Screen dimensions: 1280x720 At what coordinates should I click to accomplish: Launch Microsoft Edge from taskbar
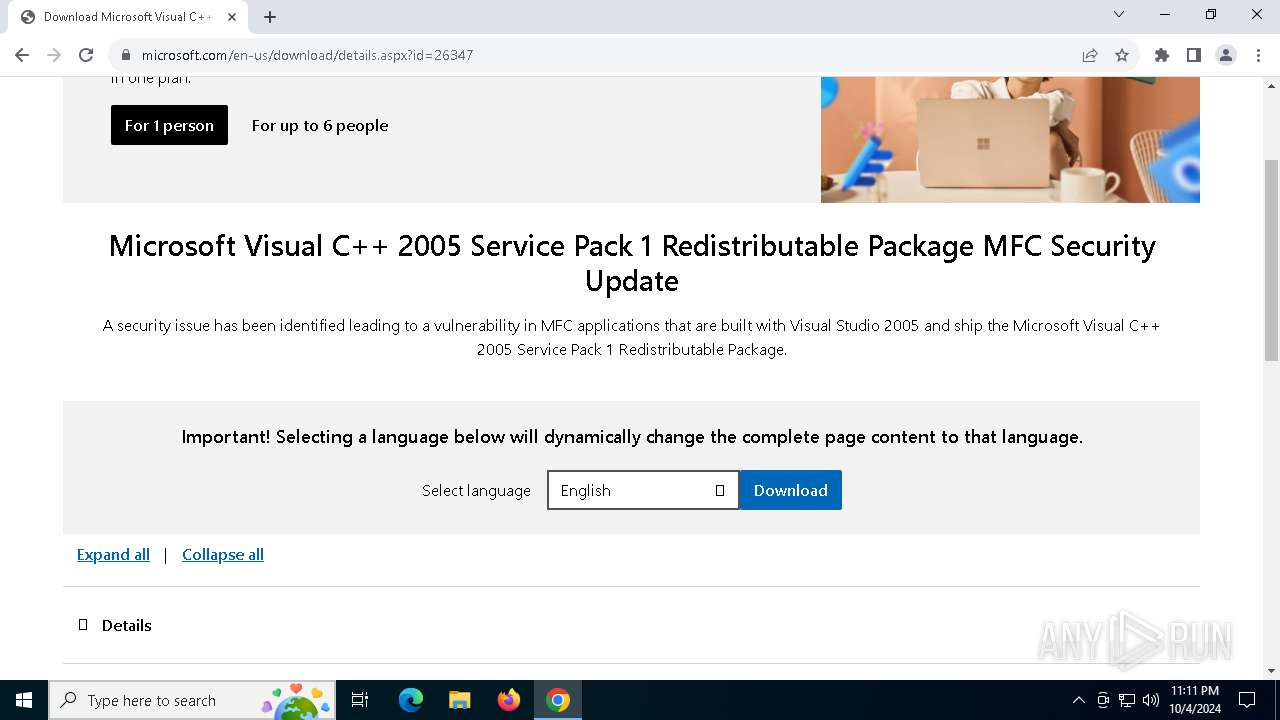(411, 700)
